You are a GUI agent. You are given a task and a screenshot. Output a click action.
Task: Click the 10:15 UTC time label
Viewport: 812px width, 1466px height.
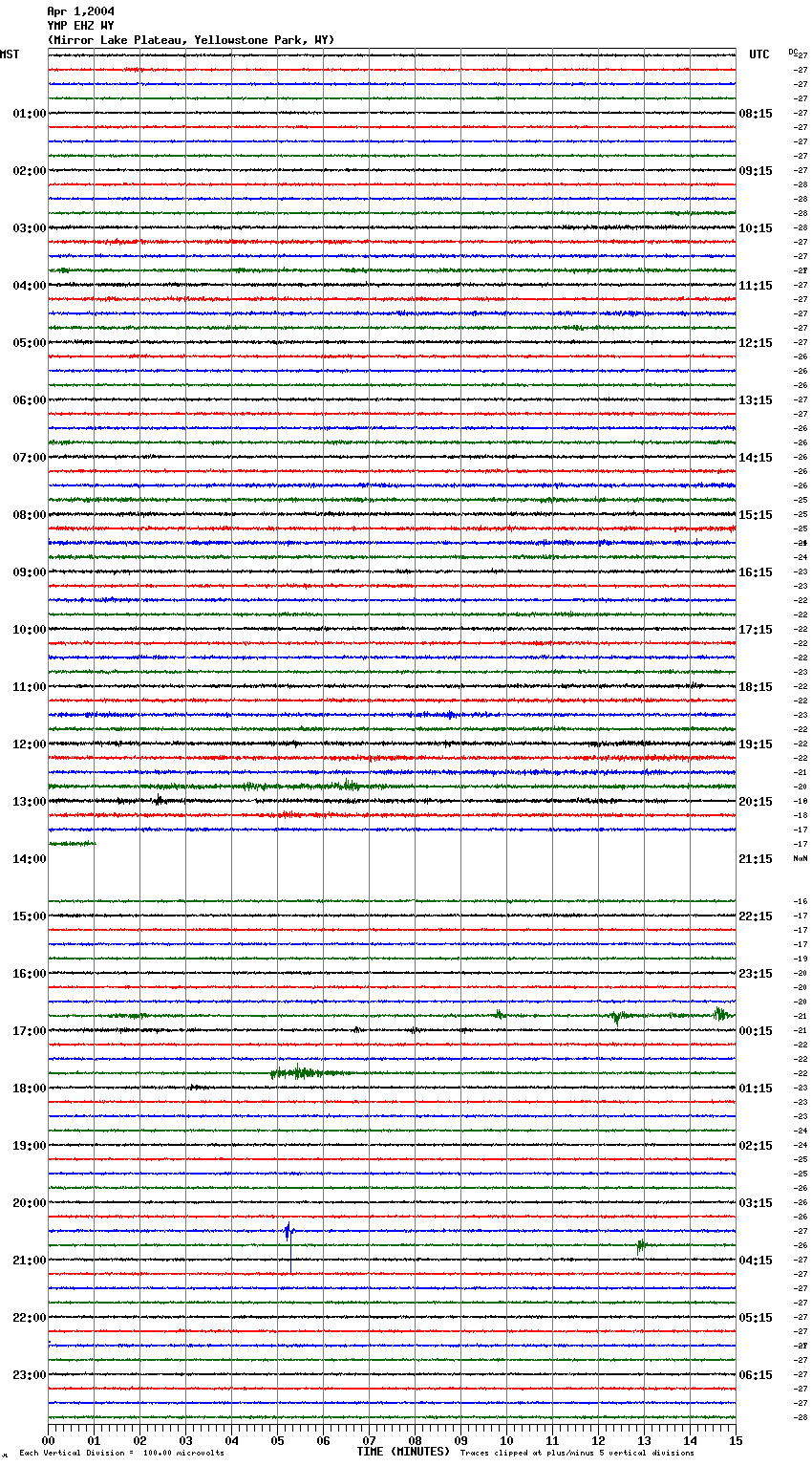pos(756,228)
